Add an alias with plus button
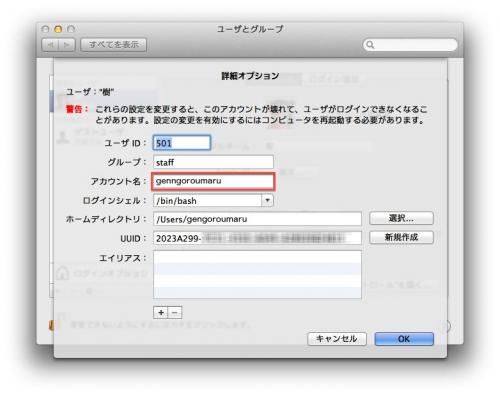Screen dimensions: 500x395 coord(161,312)
